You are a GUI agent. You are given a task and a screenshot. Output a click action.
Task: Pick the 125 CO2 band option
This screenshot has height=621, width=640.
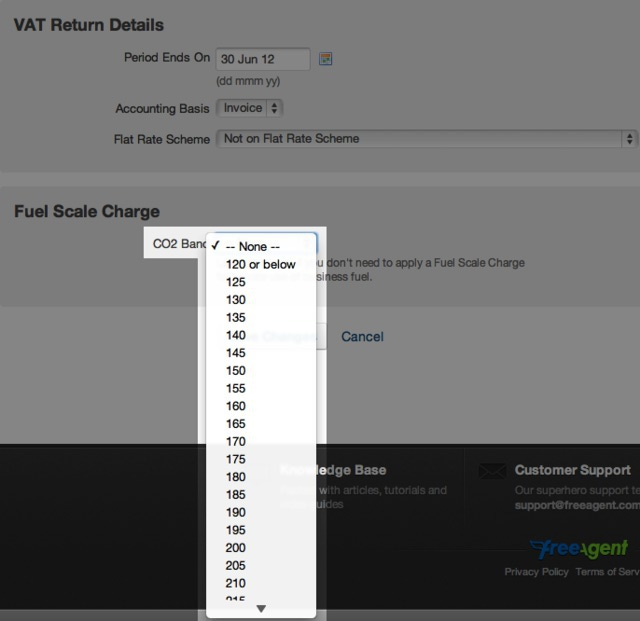236,282
